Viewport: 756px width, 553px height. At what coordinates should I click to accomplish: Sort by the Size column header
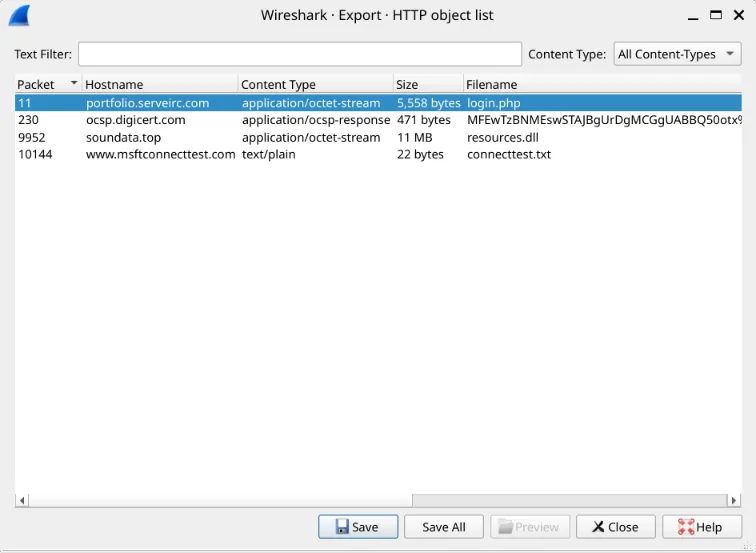pyautogui.click(x=428, y=84)
